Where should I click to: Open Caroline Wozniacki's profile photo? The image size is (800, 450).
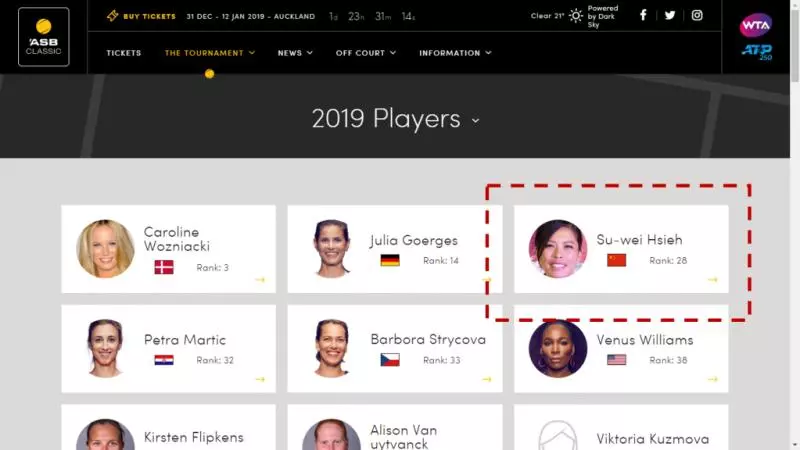coord(105,249)
